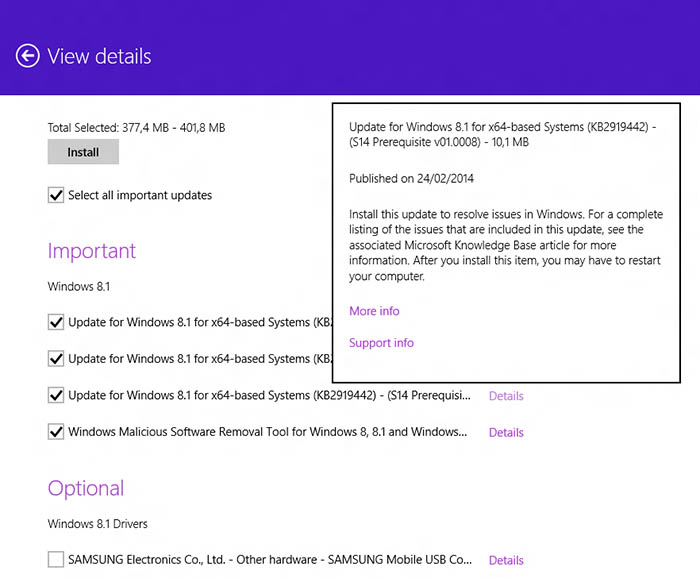Viewport: 700px width, 578px height.
Task: Show Details for SAMSUNG Electronics driver
Action: [506, 561]
